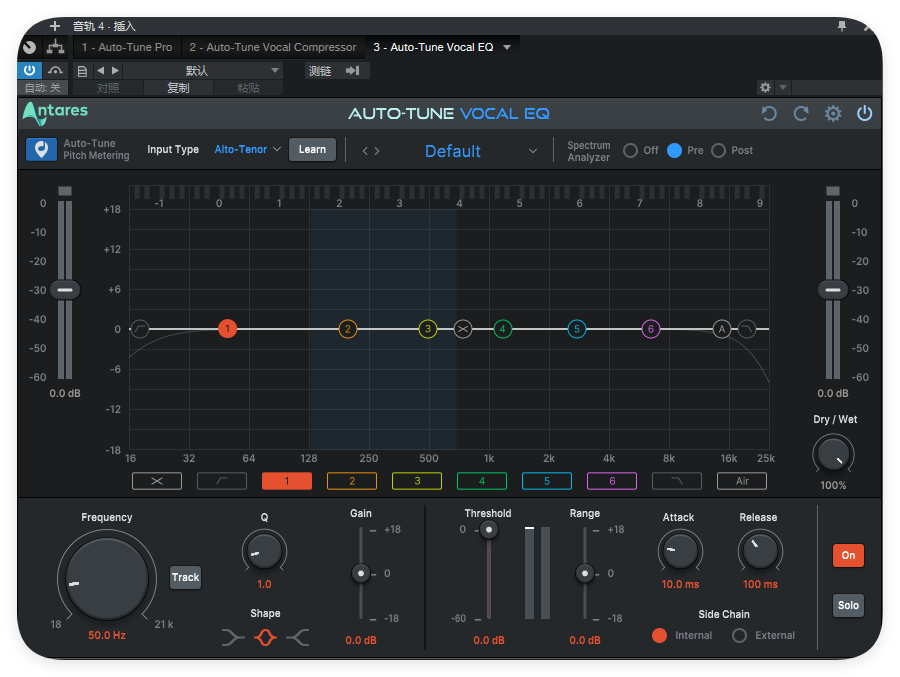This screenshot has height=677, width=900.
Task: Select Air band button
Action: [x=742, y=481]
